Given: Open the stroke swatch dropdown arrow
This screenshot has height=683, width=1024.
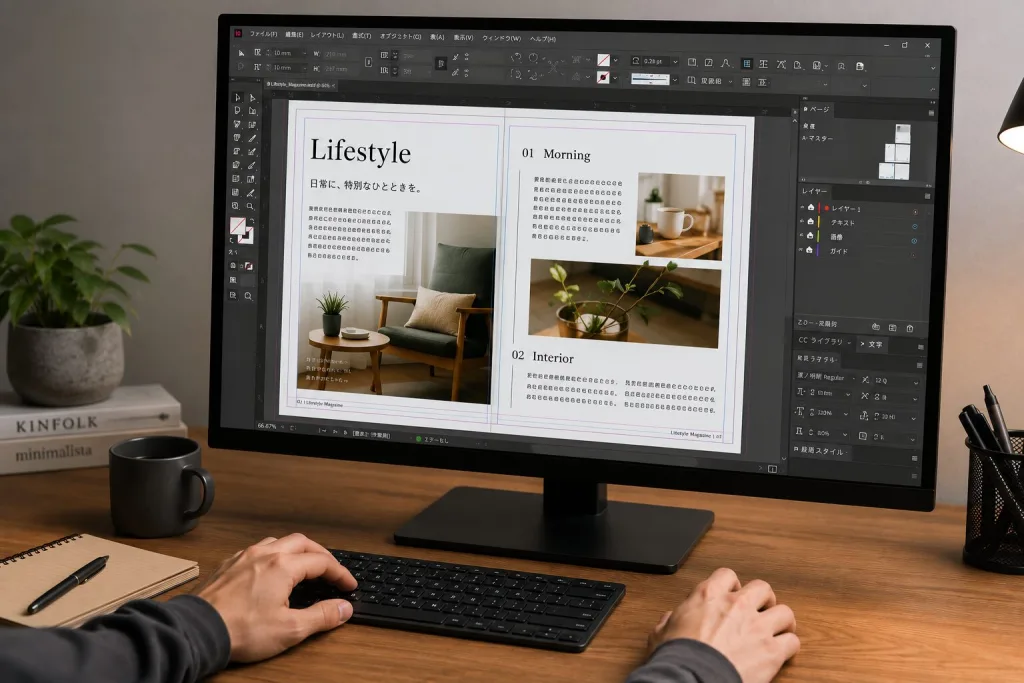Looking at the screenshot, I should coord(615,78).
